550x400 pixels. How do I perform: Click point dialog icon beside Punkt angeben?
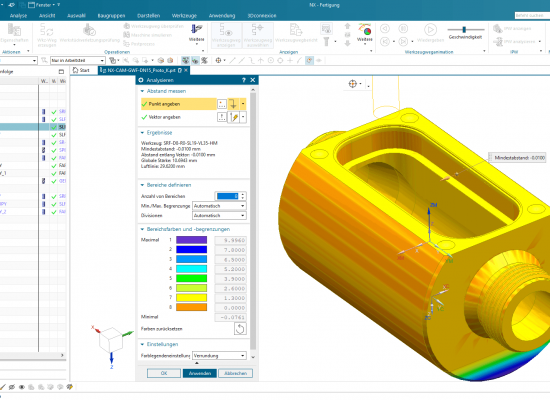(222, 104)
